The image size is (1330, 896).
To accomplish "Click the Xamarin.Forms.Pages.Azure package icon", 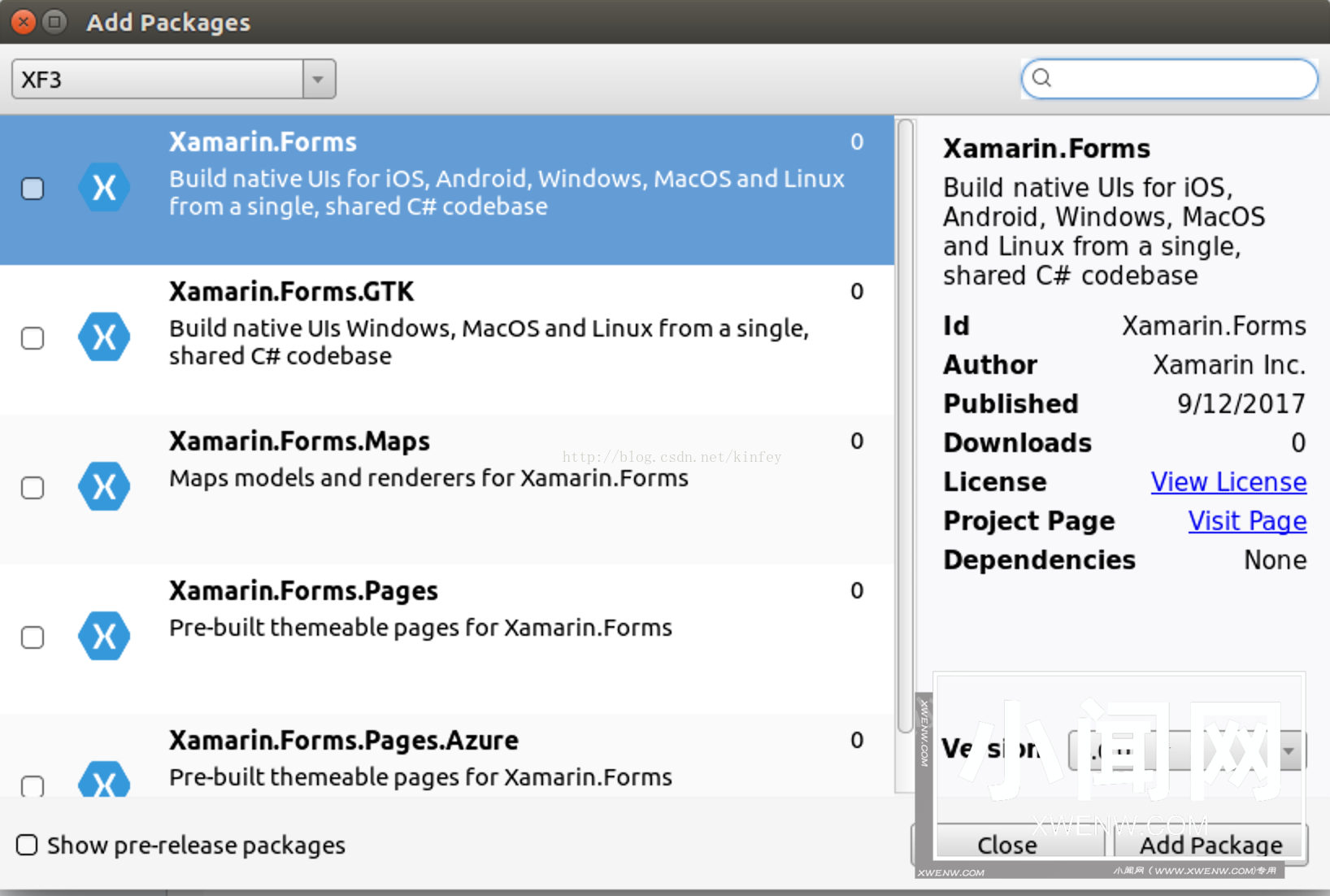I will click(104, 779).
